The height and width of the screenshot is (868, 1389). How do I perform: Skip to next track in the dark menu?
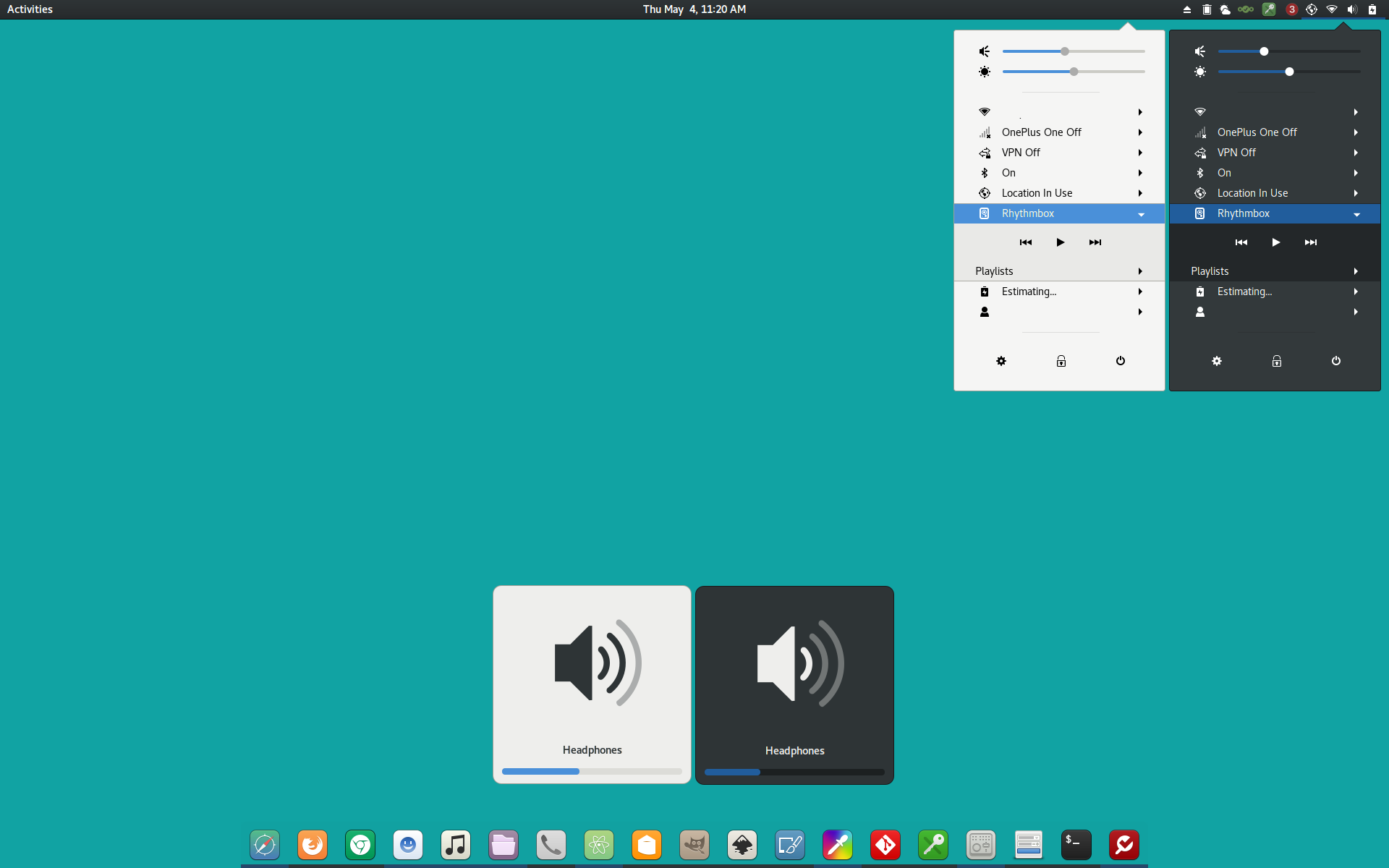pyautogui.click(x=1311, y=242)
